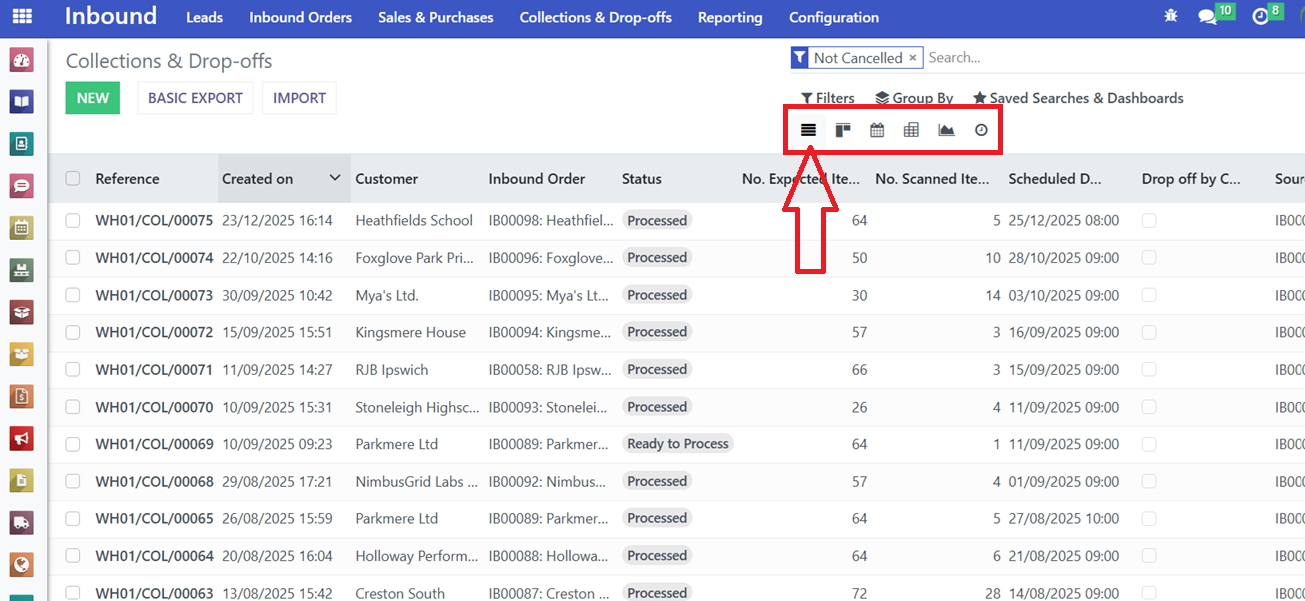
Task: Open the Reporting menu
Action: coord(730,17)
